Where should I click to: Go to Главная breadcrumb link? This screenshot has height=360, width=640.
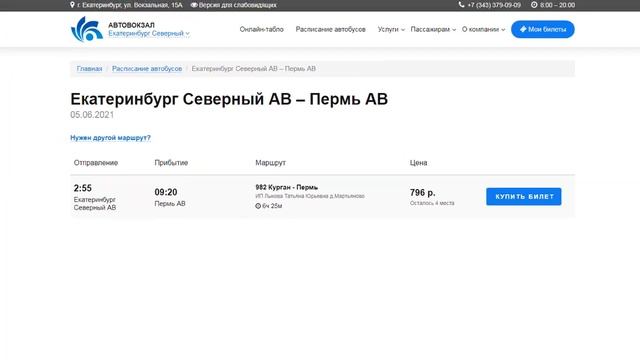(x=89, y=69)
